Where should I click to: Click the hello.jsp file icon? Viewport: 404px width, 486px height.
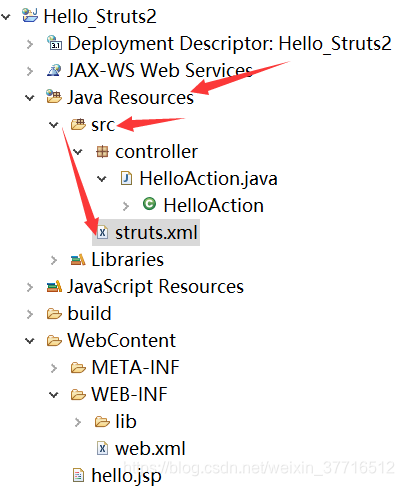pyautogui.click(x=78, y=475)
